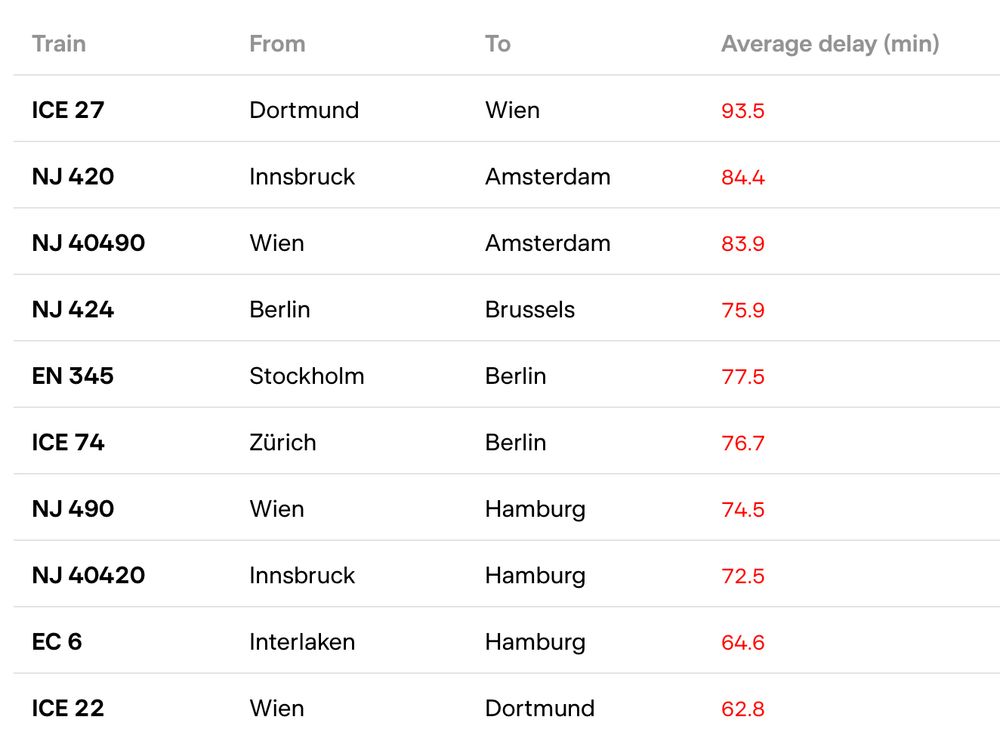Select the ICE 27 train row
Image resolution: width=1000 pixels, height=739 pixels.
506,110
